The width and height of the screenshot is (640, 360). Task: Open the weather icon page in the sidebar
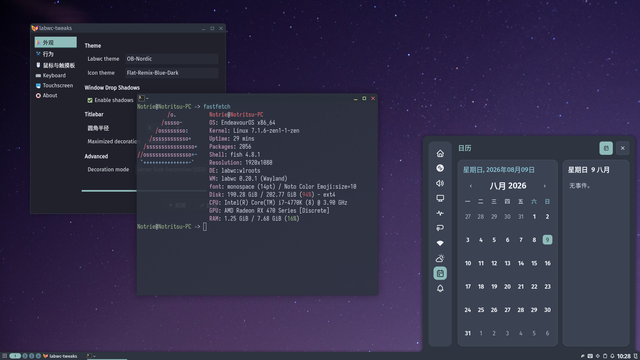pos(440,258)
